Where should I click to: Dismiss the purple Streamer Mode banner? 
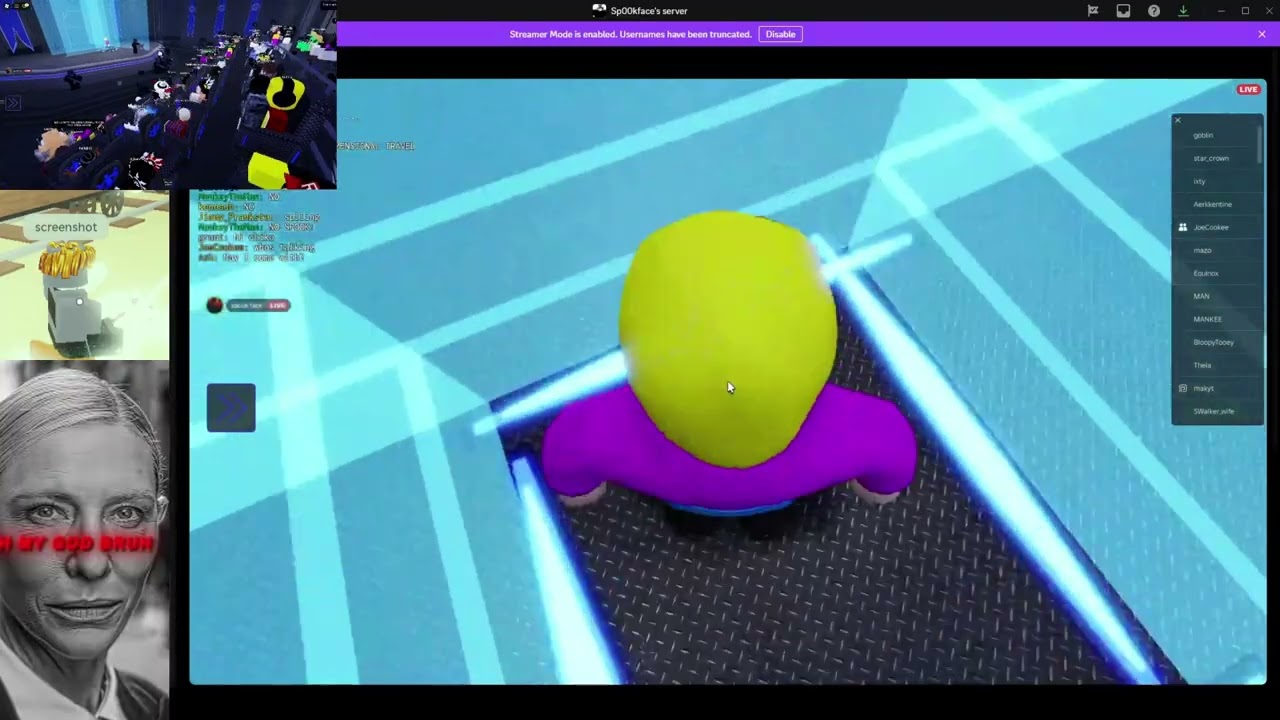point(1262,34)
